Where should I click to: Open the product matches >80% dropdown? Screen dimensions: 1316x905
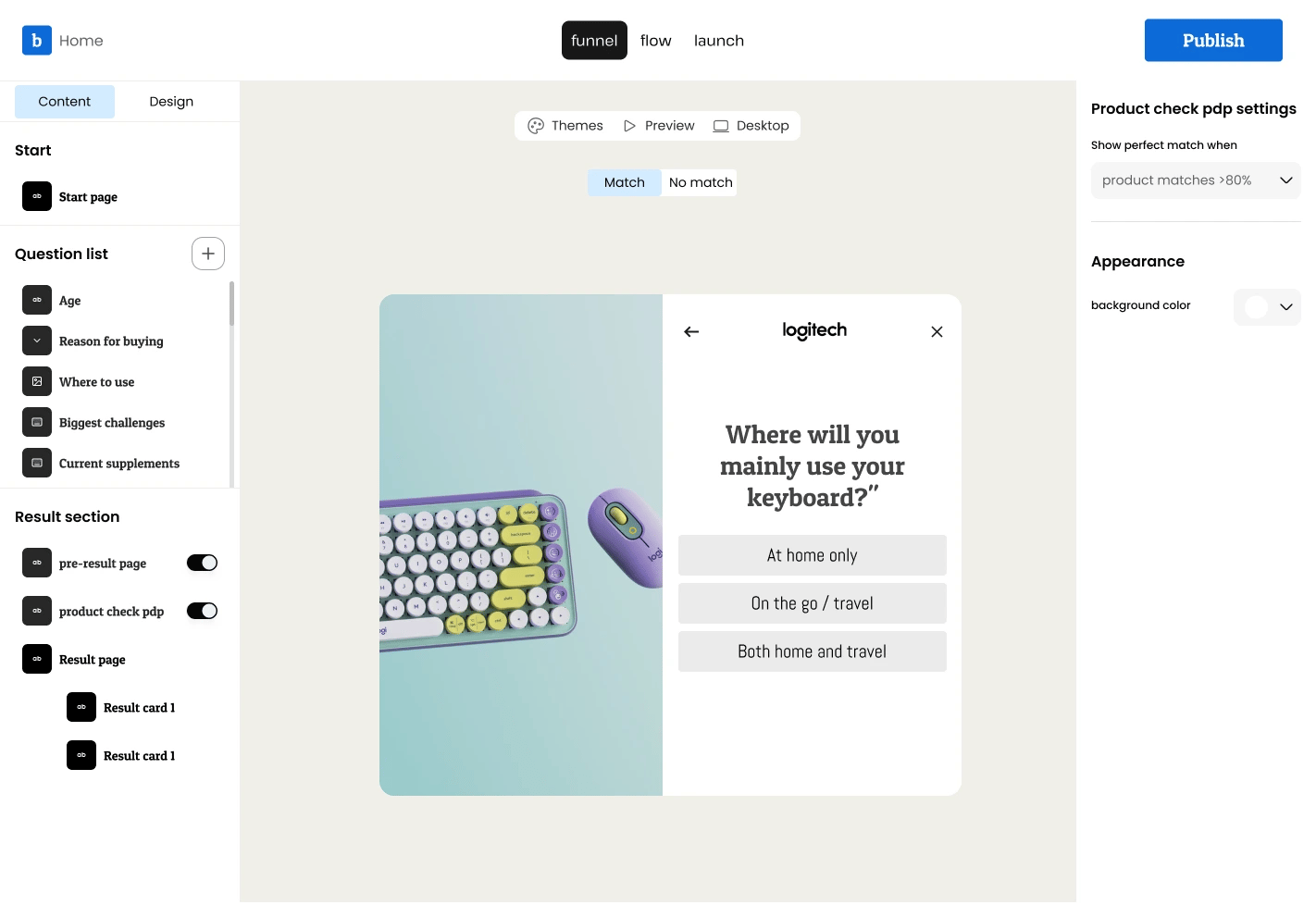[1196, 180]
